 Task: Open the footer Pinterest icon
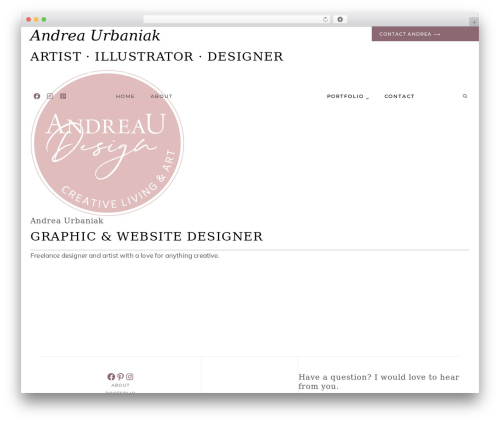pos(120,377)
